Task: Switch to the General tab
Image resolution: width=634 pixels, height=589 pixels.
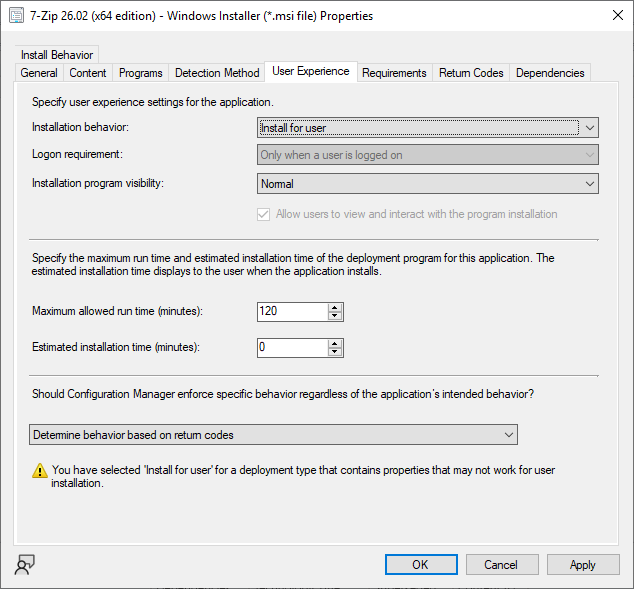Action: pos(39,73)
